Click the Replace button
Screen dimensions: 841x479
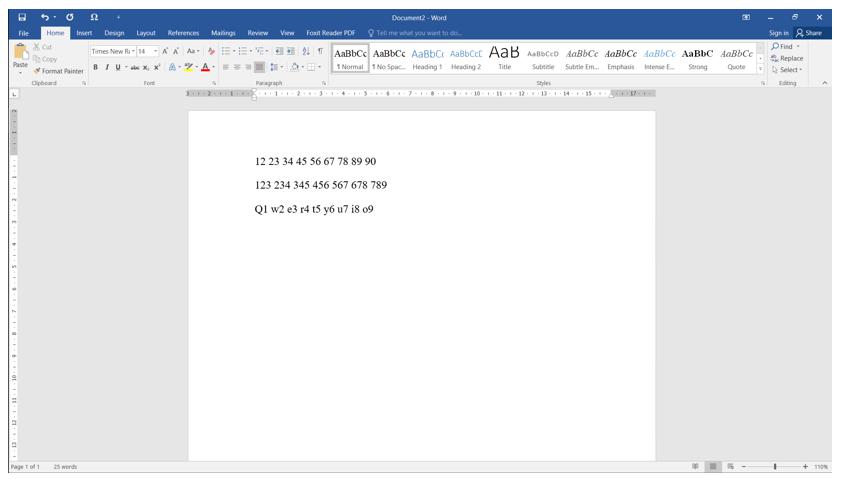790,58
